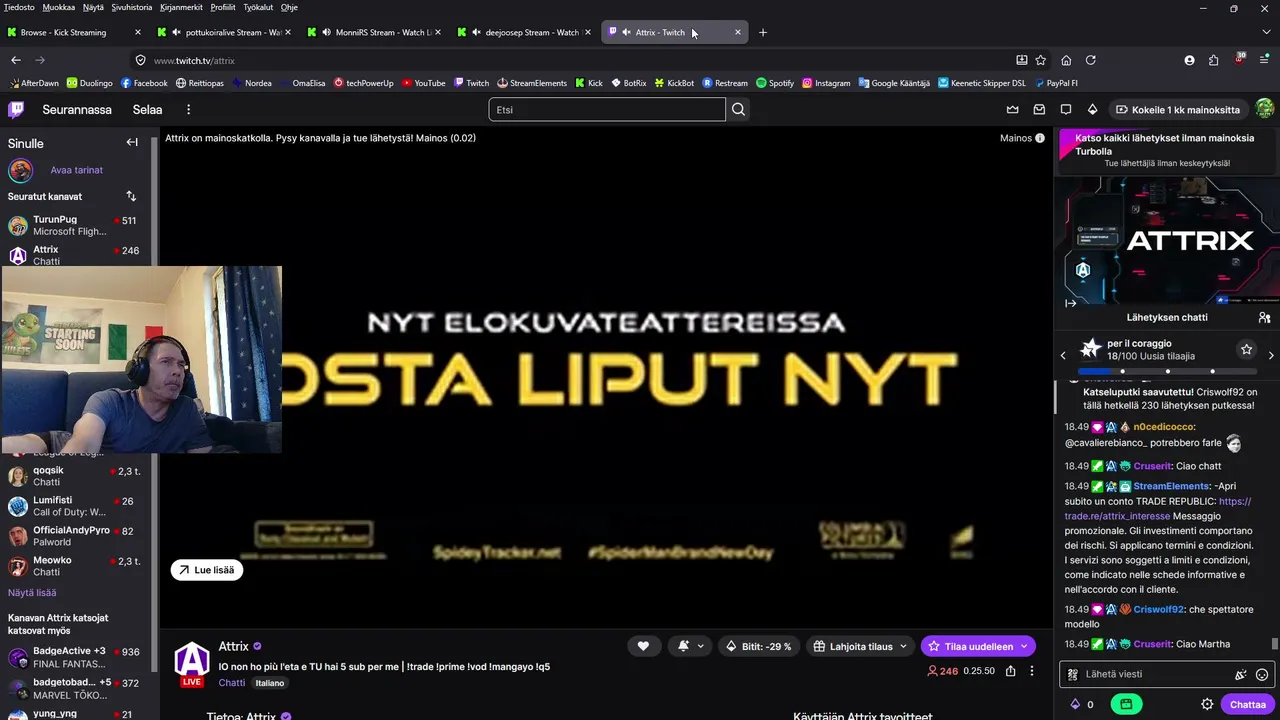The width and height of the screenshot is (1280, 720).
Task: Share the stream with the share icon
Action: (1011, 671)
